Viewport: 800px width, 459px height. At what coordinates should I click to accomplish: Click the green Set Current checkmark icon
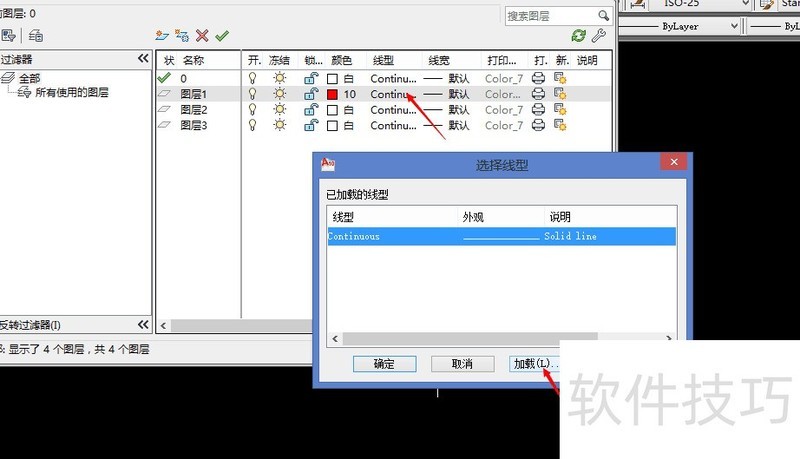tap(222, 36)
